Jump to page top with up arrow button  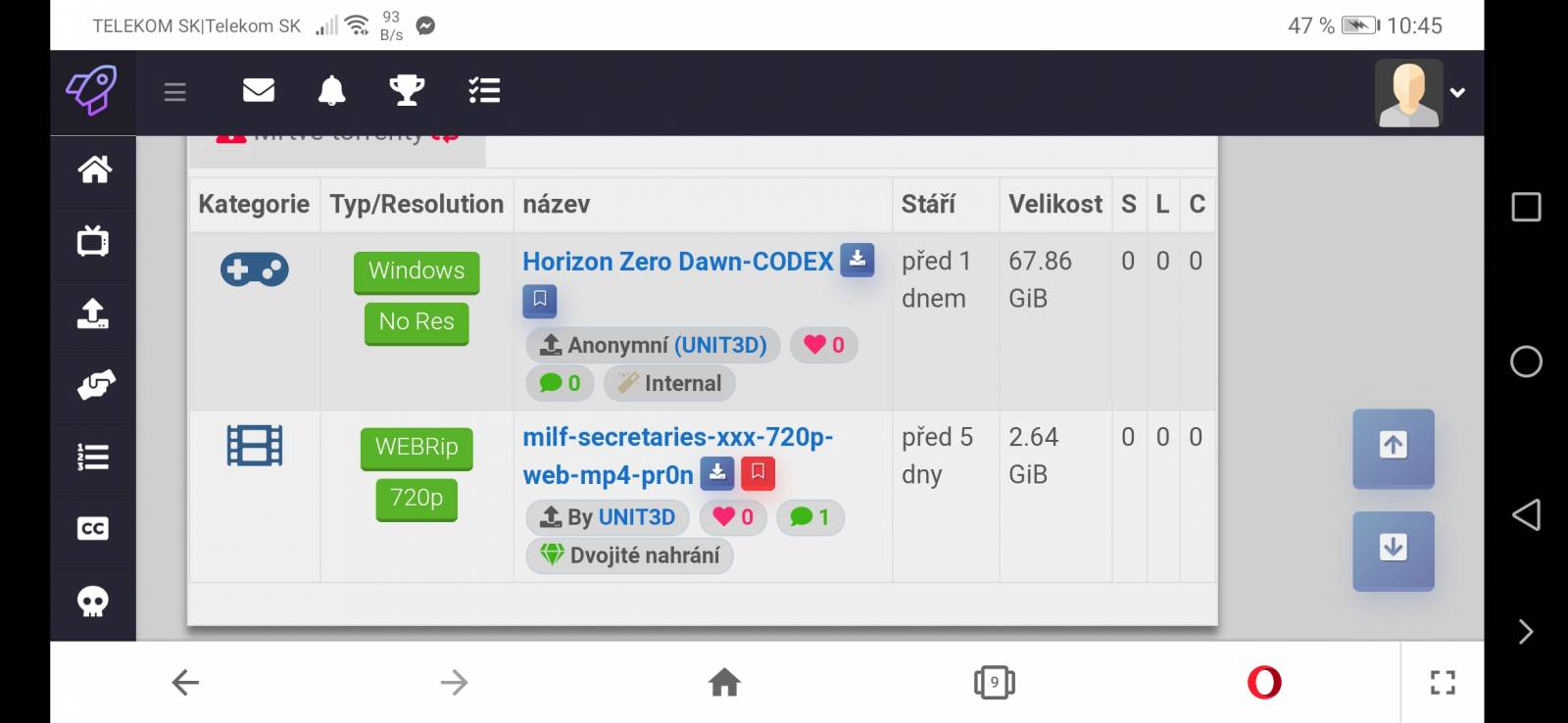tap(1394, 448)
